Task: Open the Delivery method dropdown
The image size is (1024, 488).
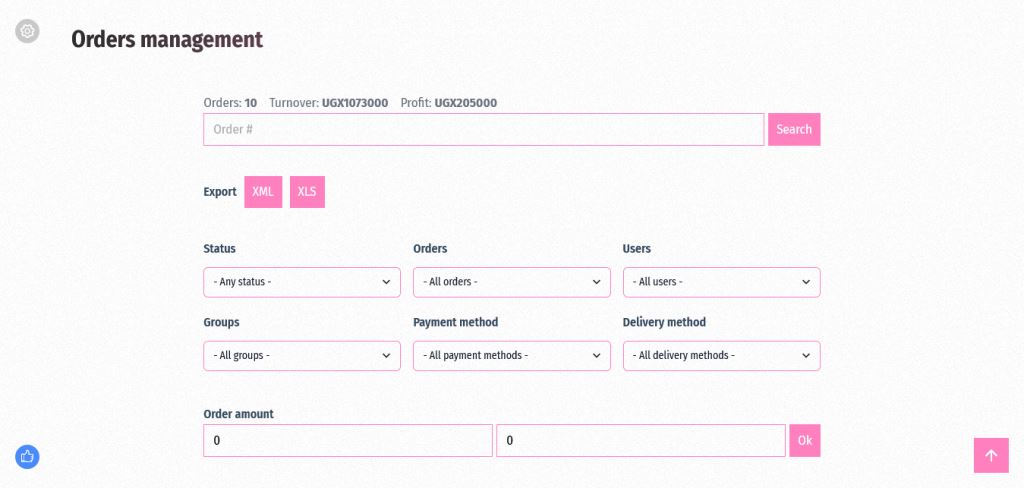Action: 721,355
